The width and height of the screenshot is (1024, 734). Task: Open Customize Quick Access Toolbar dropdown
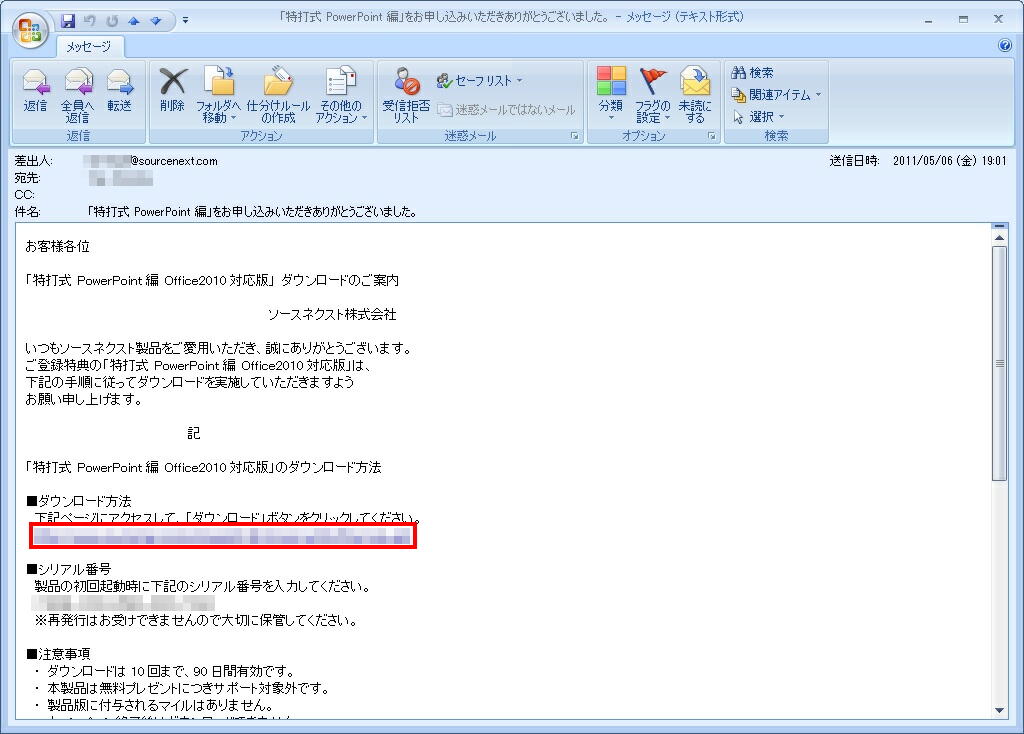[x=185, y=21]
